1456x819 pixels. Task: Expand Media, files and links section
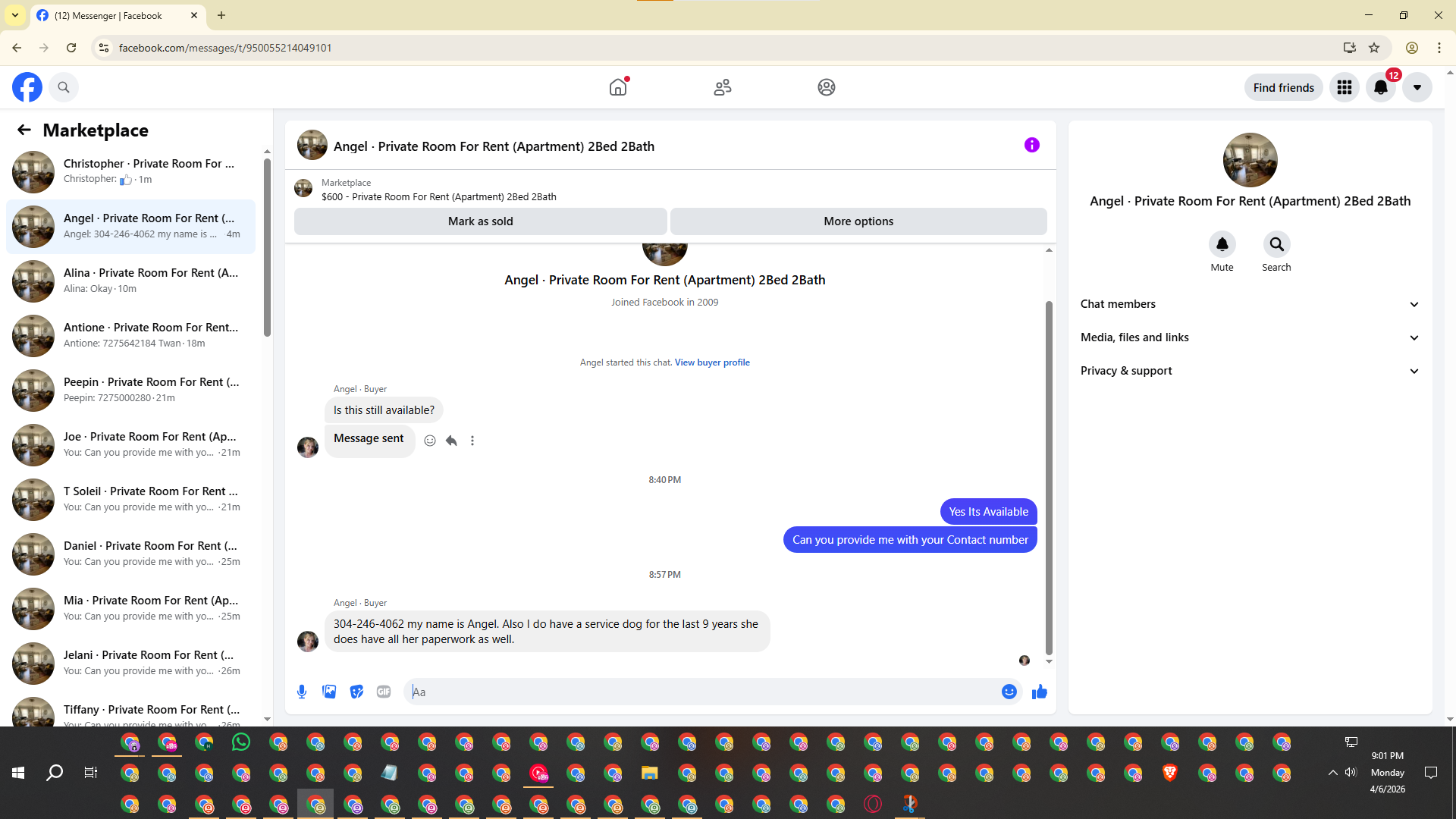coord(1250,337)
